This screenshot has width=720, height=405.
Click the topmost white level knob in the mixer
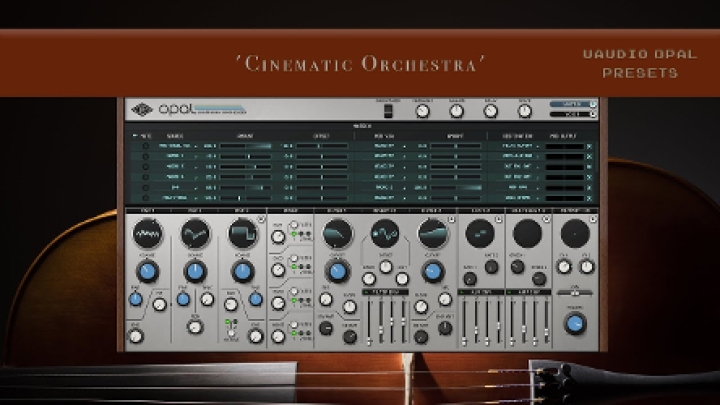click(278, 237)
